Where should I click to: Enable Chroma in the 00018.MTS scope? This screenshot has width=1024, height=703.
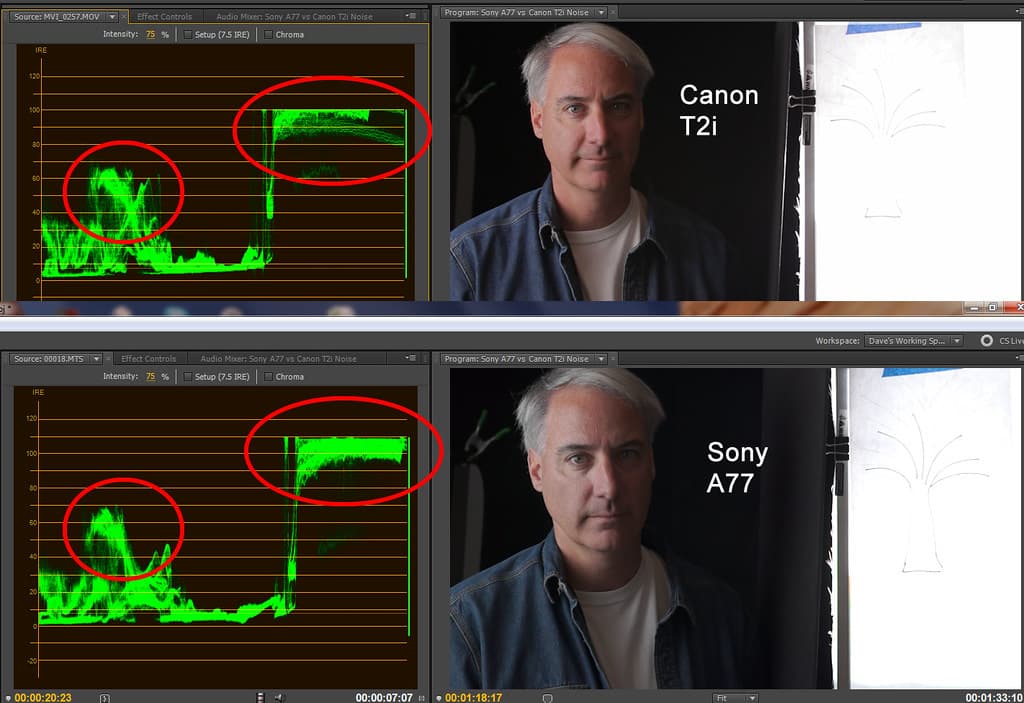pyautogui.click(x=268, y=377)
